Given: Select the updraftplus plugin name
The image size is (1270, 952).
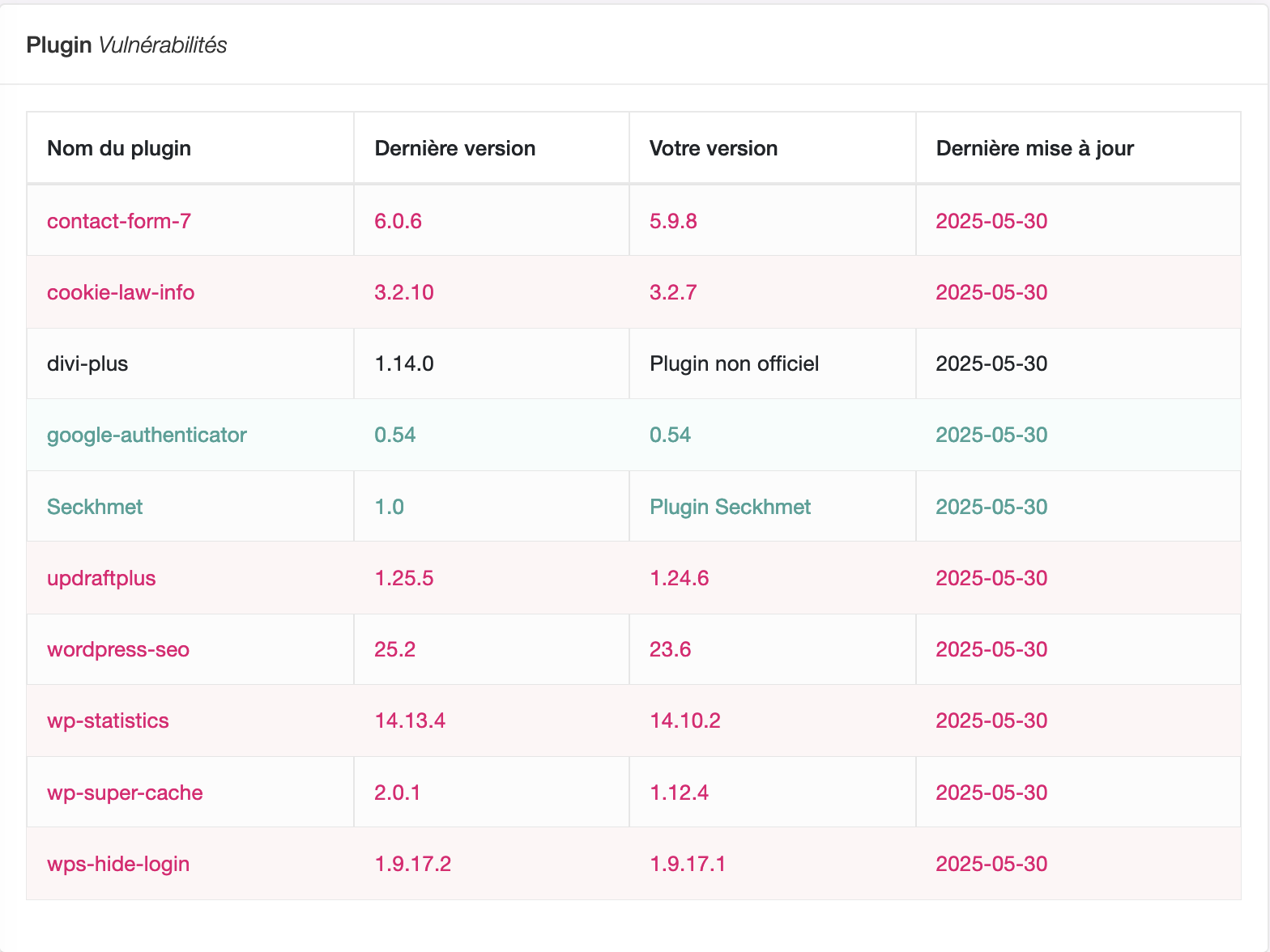Looking at the screenshot, I should pos(101,578).
